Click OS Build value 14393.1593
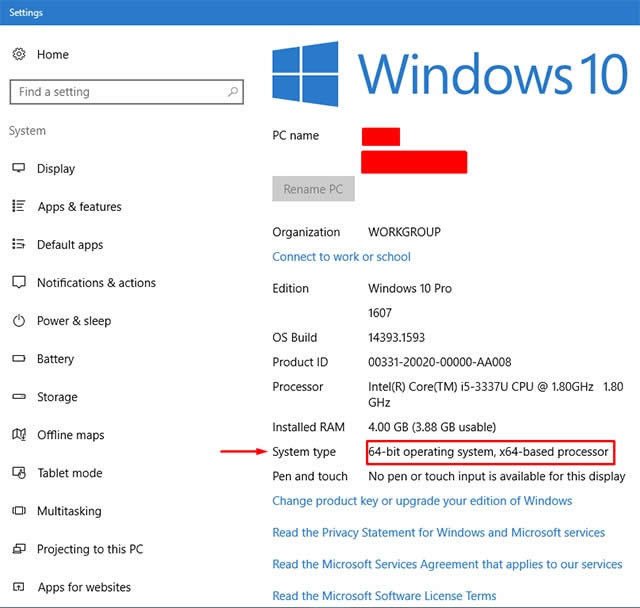Image resolution: width=640 pixels, height=608 pixels. pyautogui.click(x=396, y=337)
